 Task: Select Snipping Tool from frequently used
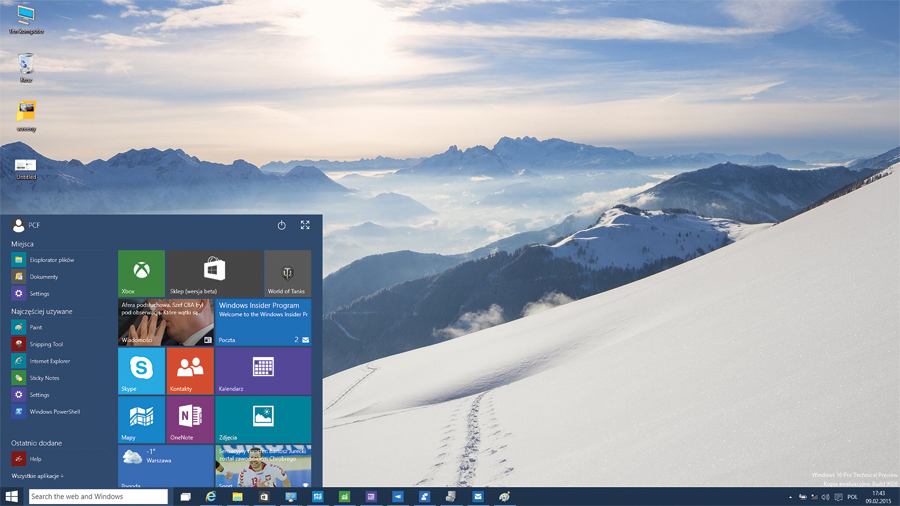point(45,344)
